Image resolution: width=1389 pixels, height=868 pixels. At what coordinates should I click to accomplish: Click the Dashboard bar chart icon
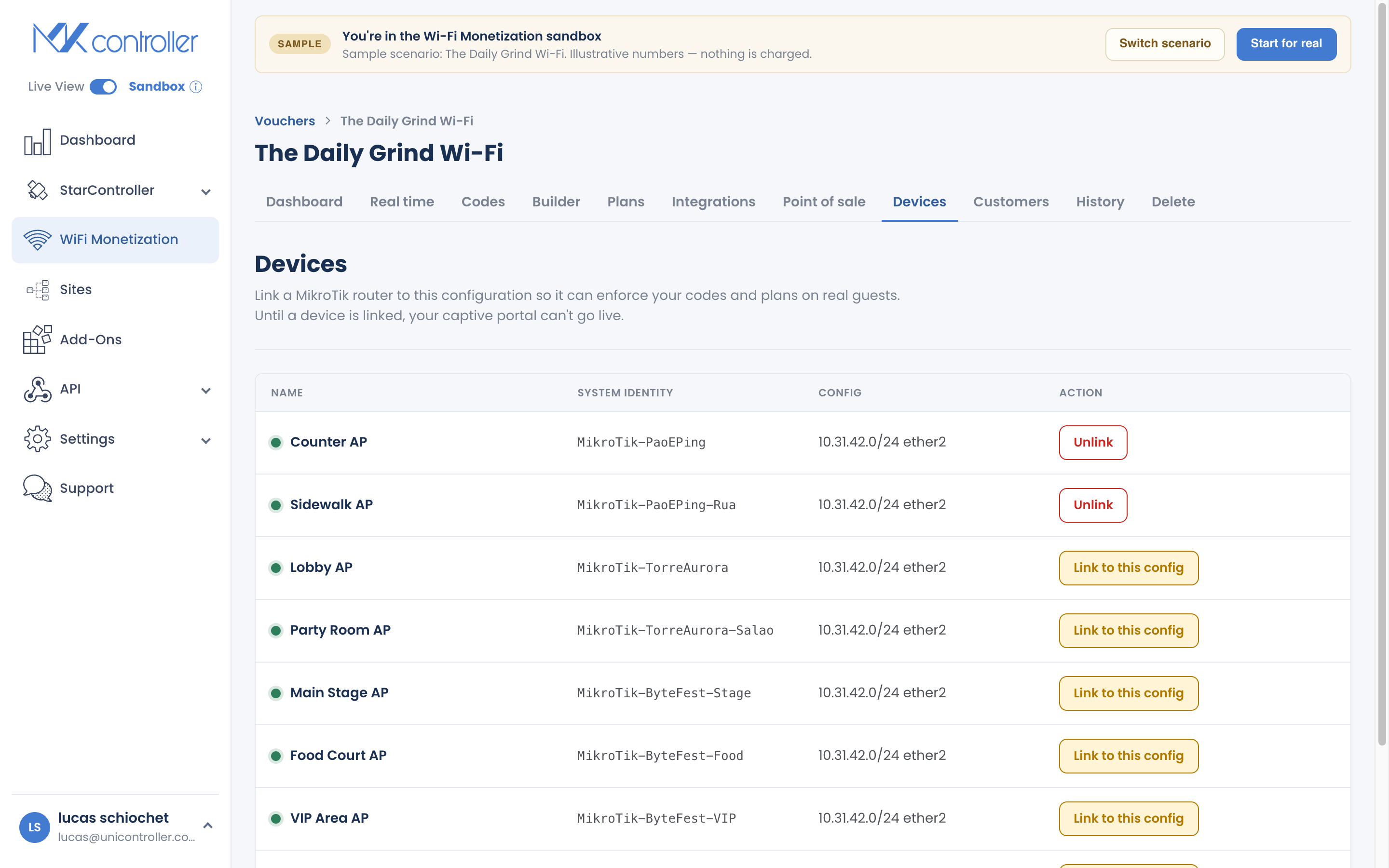coord(37,141)
